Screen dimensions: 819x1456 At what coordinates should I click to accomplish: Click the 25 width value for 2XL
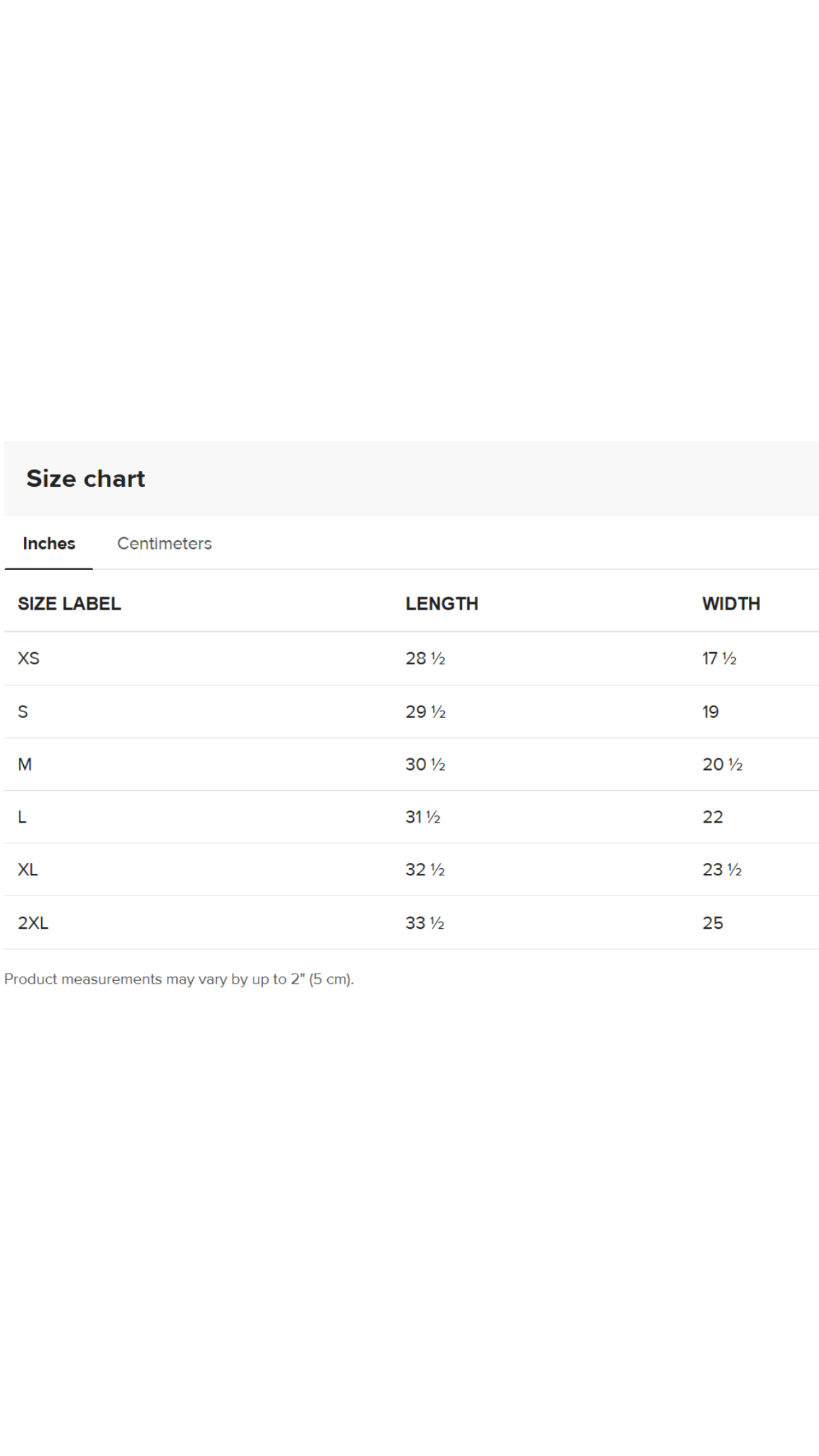tap(712, 923)
